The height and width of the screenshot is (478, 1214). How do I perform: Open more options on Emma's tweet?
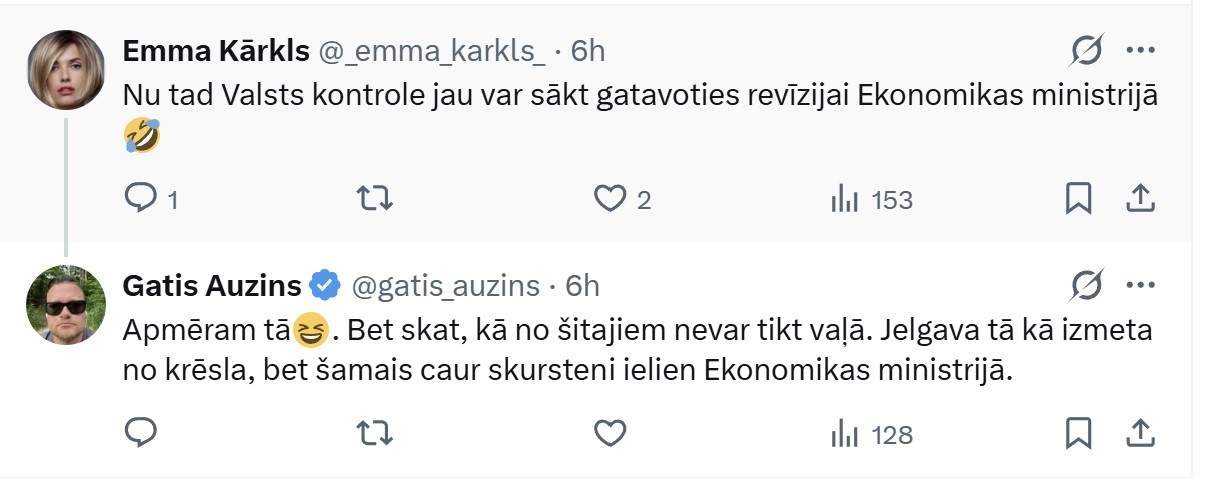[x=1141, y=50]
